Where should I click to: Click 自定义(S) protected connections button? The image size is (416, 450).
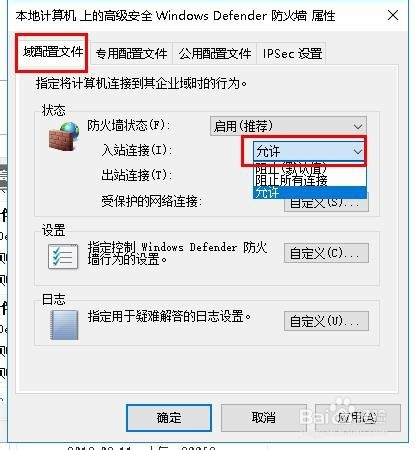pos(326,204)
